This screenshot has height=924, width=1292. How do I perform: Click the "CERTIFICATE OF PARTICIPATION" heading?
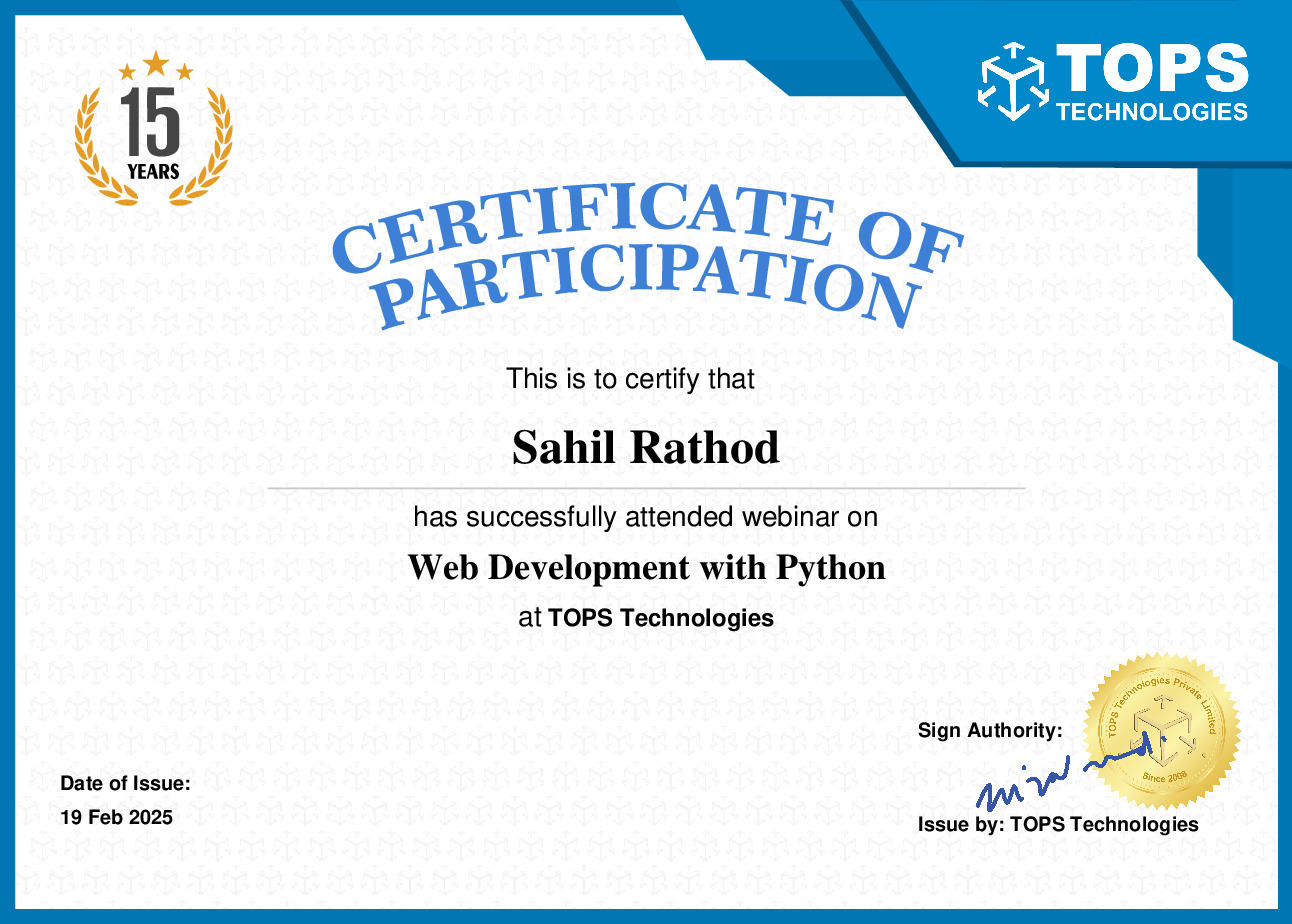click(x=648, y=254)
